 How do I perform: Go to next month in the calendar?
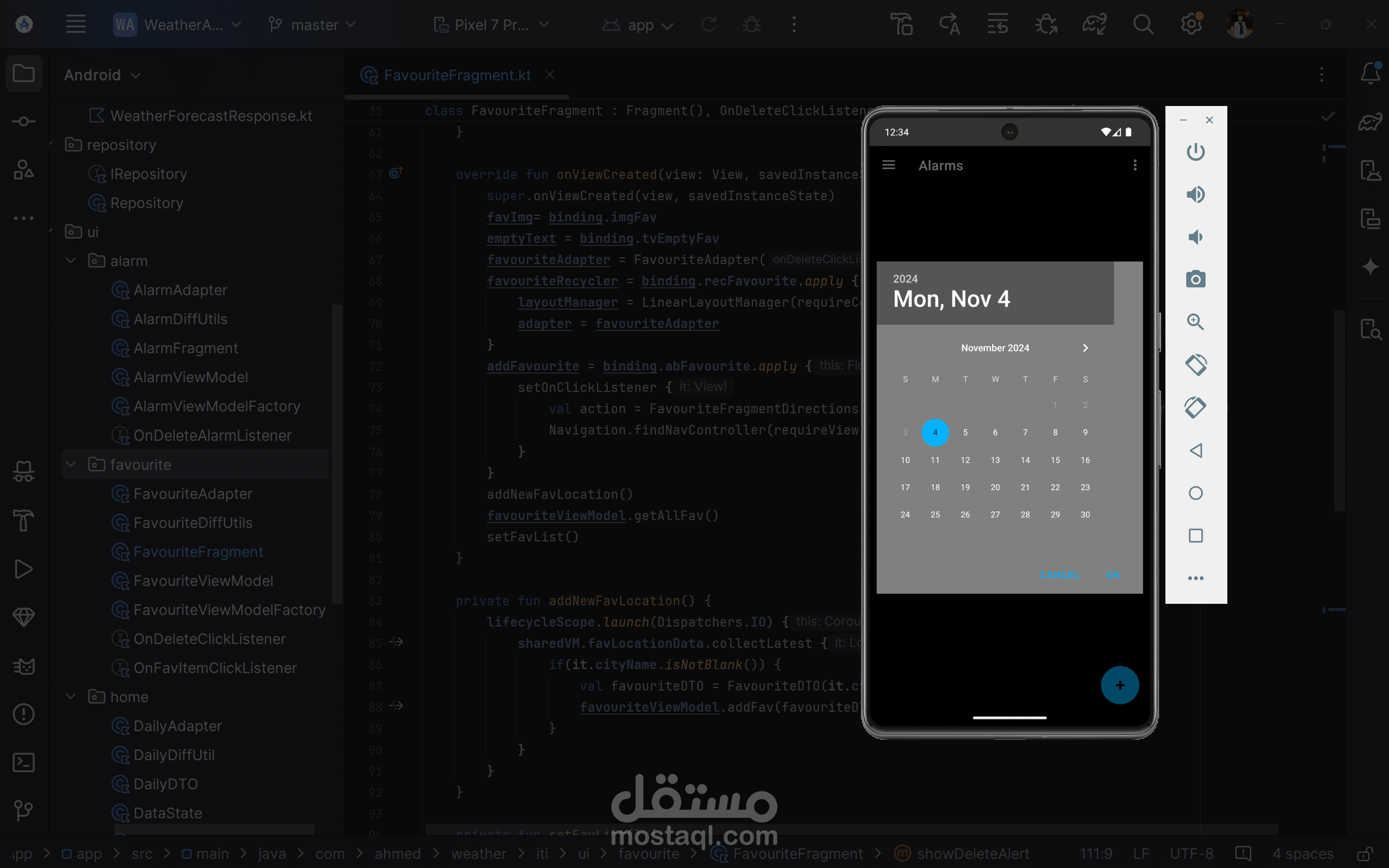[1085, 348]
